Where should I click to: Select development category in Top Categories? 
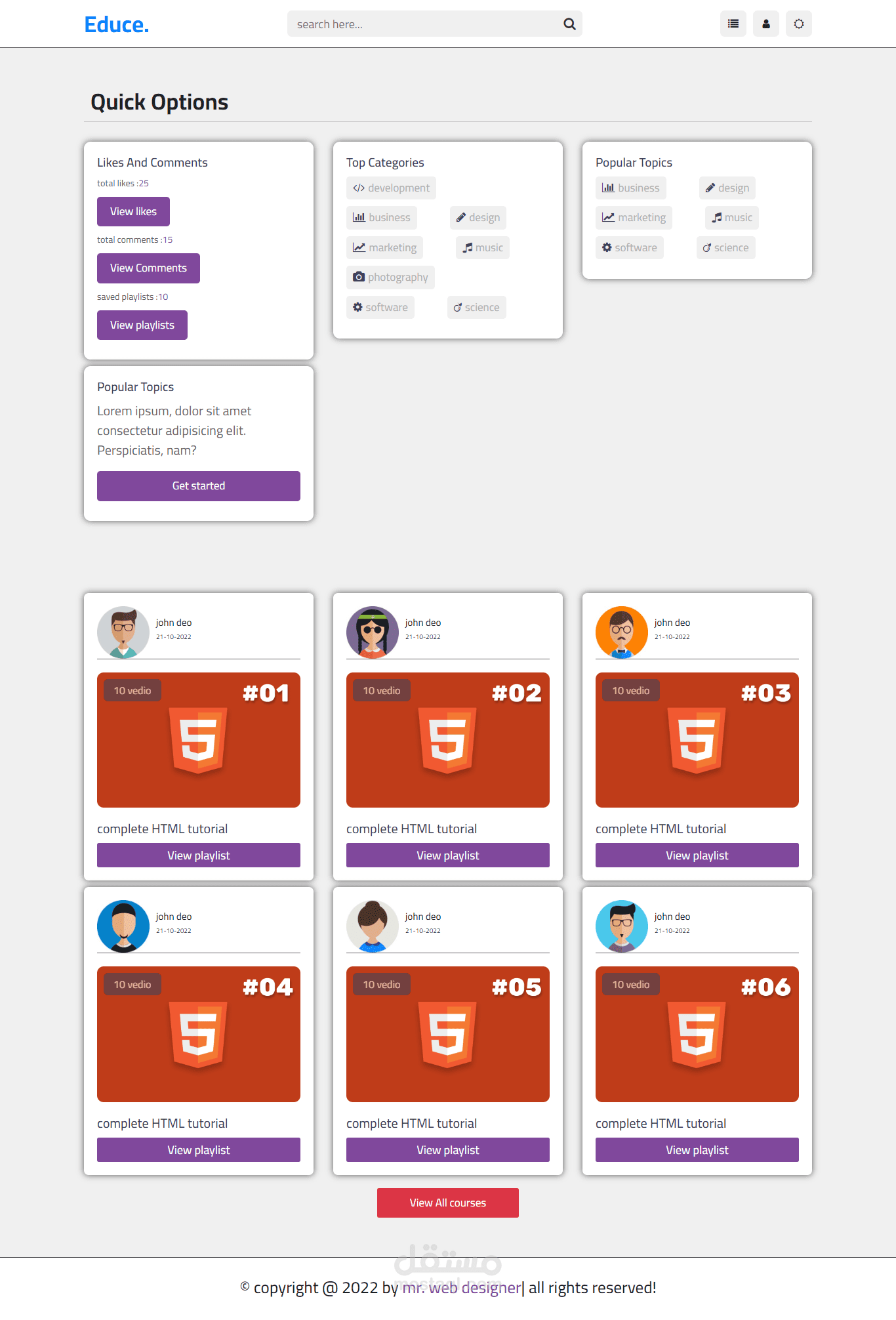click(x=391, y=188)
